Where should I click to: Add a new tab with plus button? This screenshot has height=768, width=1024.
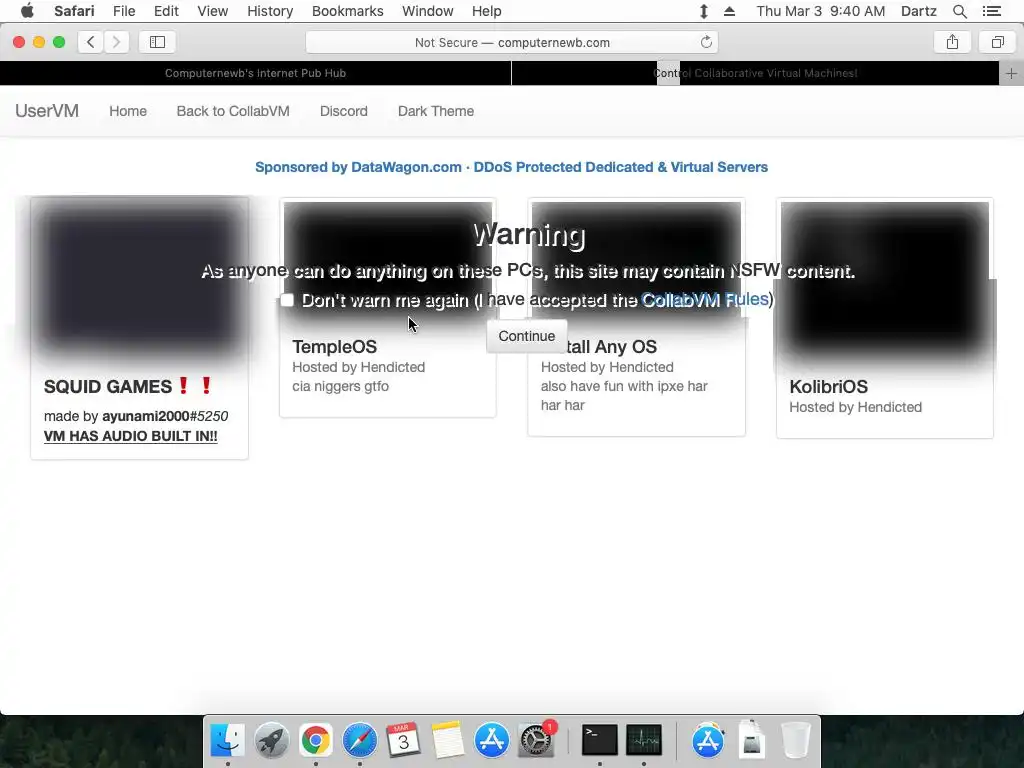(1011, 73)
